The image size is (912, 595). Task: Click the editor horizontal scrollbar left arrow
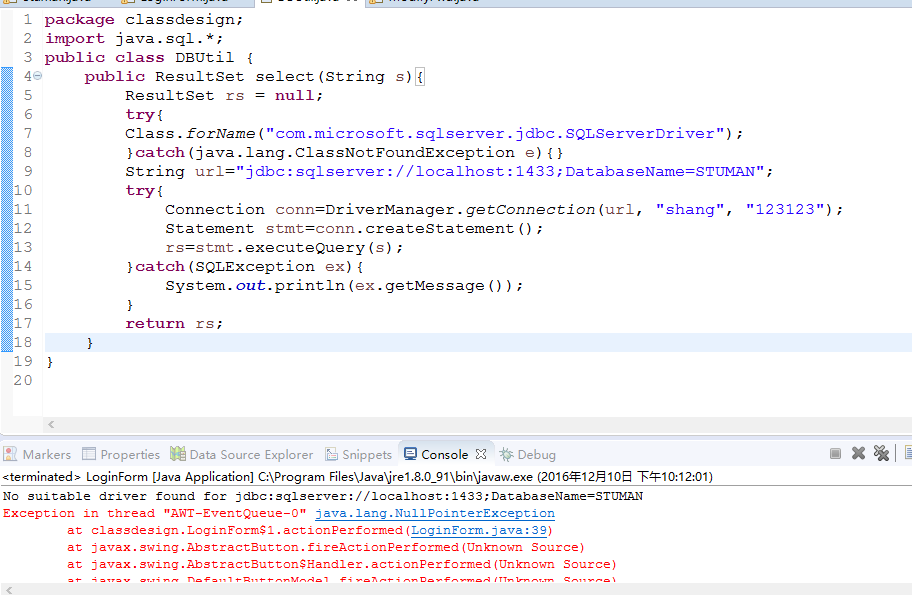pyautogui.click(x=51, y=425)
